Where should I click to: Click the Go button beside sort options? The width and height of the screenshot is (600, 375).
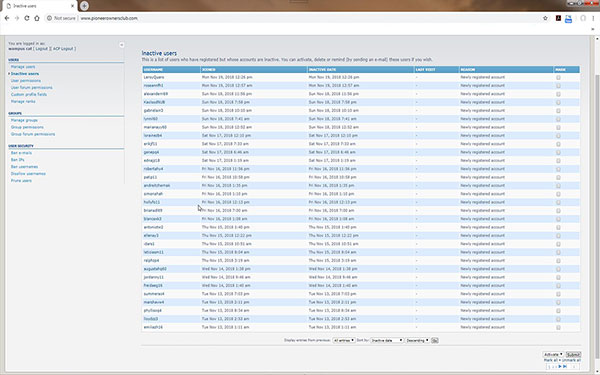click(x=435, y=340)
